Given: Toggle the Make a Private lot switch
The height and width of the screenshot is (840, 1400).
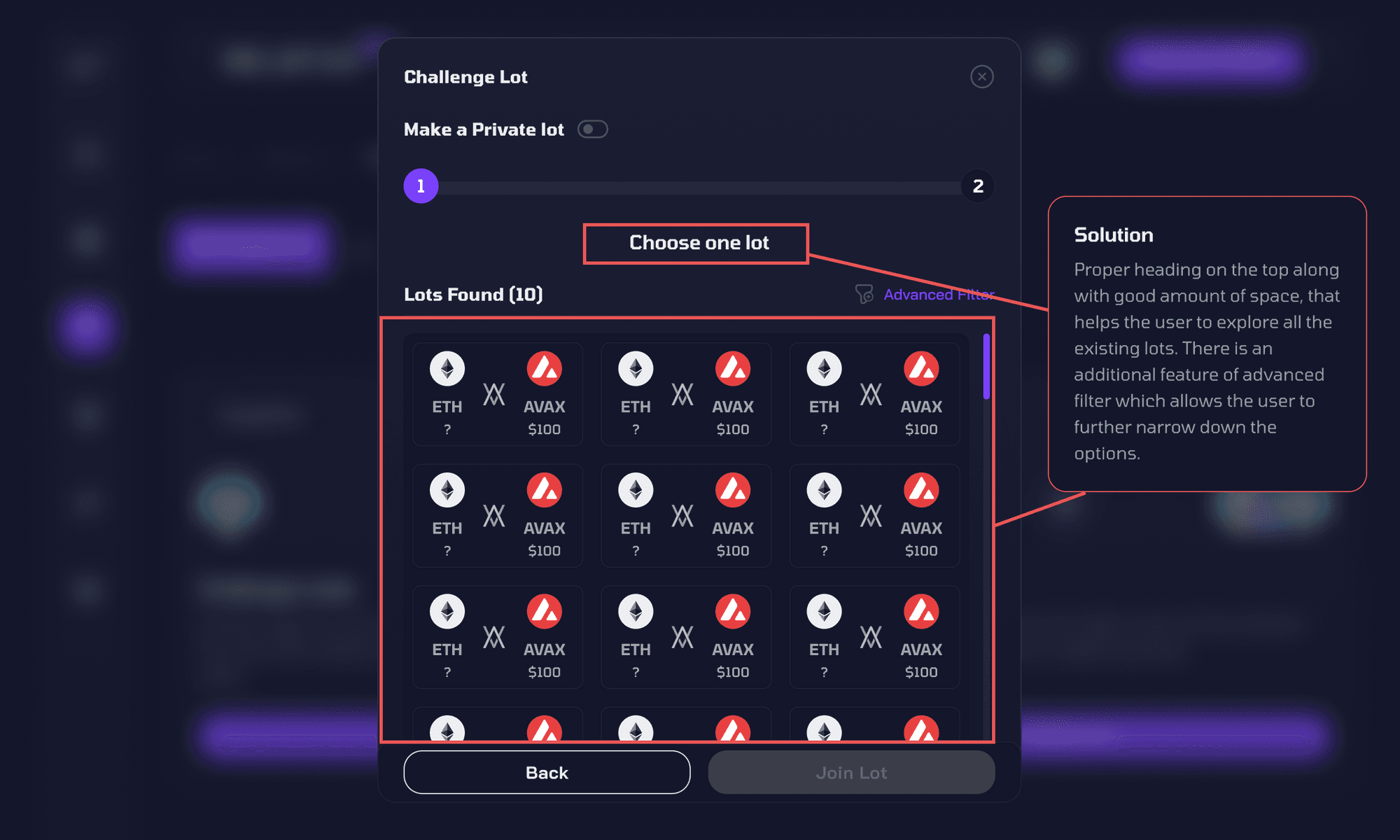Looking at the screenshot, I should point(592,129).
